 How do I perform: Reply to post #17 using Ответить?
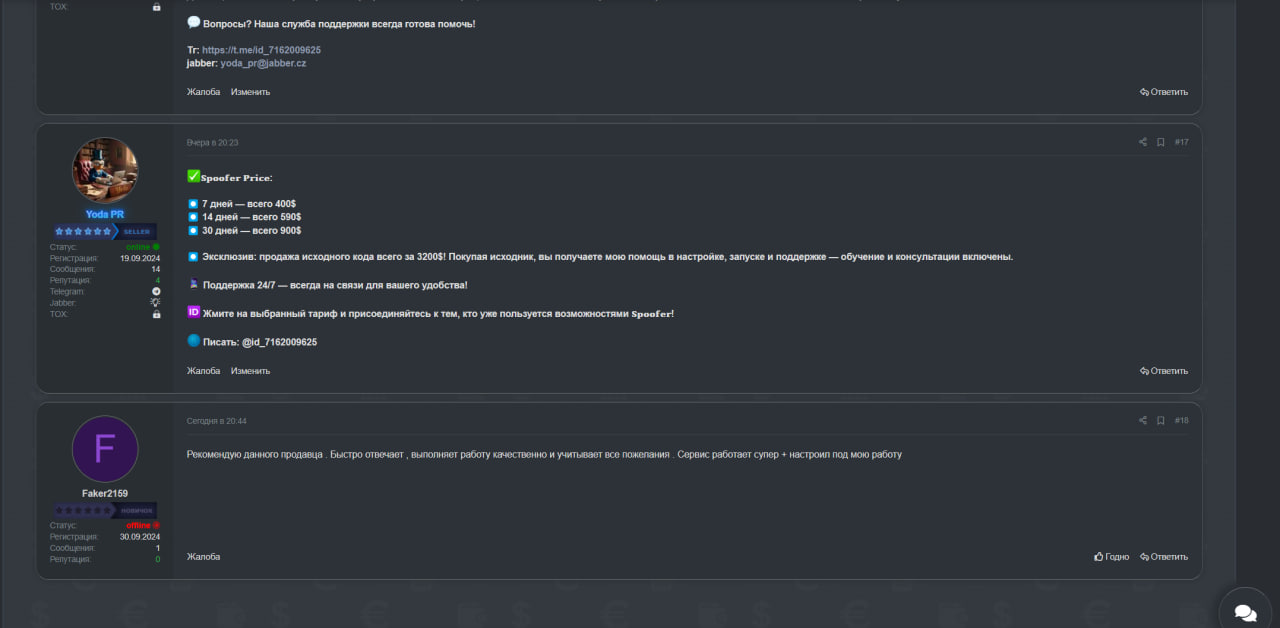1164,371
